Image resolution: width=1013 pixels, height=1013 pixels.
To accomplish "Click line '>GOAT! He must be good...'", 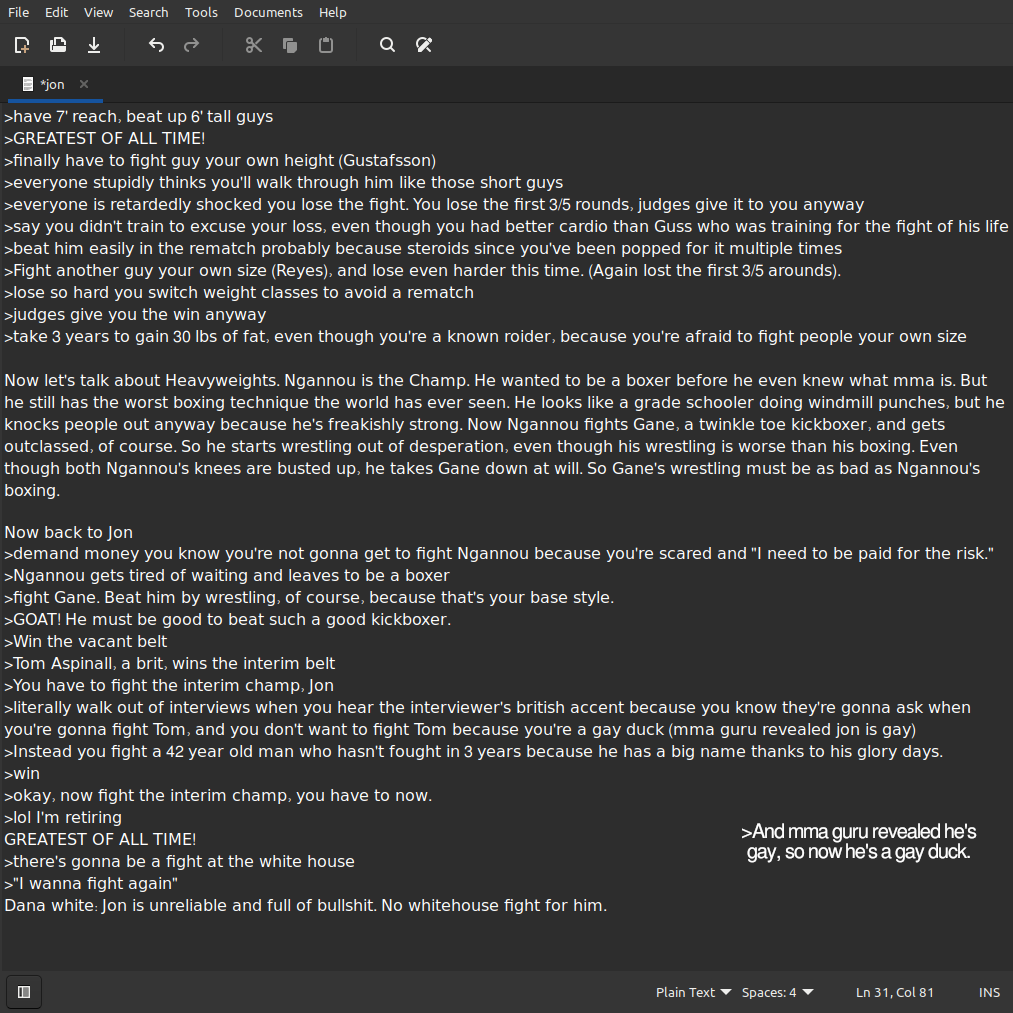I will pyautogui.click(x=227, y=620).
